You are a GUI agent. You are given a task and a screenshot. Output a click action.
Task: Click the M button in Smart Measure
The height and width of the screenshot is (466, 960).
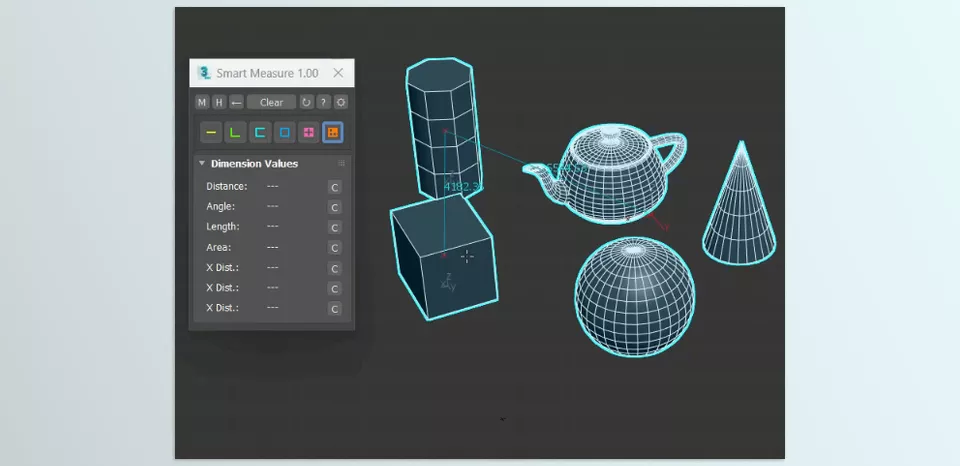[x=202, y=102]
